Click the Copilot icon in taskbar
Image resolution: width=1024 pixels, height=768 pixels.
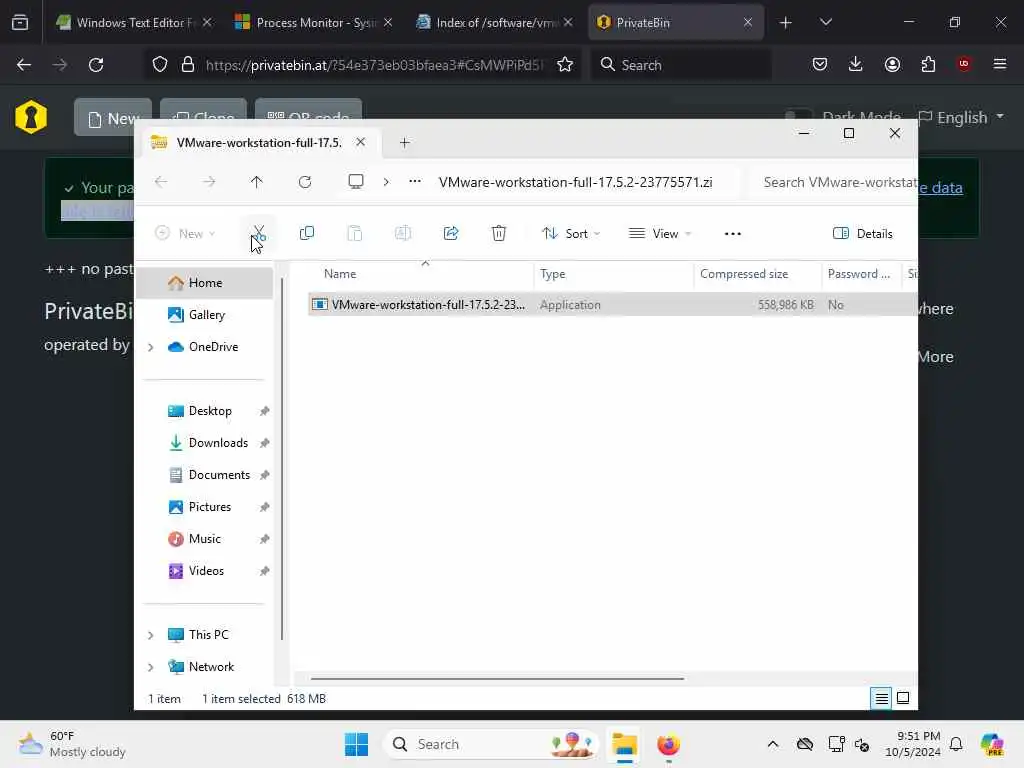point(991,744)
